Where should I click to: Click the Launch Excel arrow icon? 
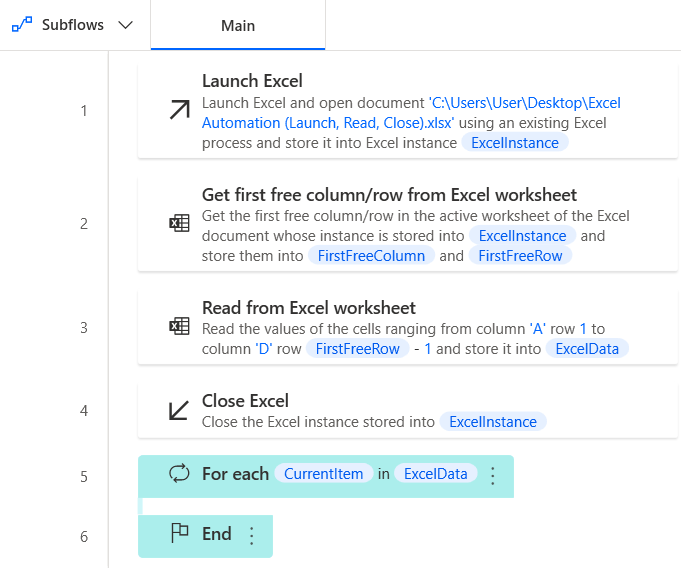click(x=180, y=110)
